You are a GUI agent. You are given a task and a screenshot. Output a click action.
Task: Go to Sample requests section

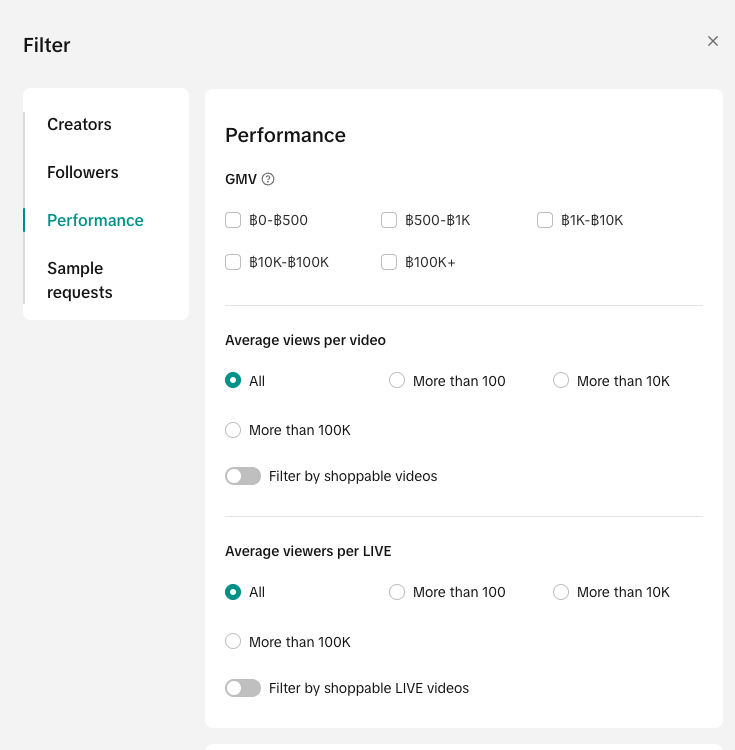(x=79, y=281)
